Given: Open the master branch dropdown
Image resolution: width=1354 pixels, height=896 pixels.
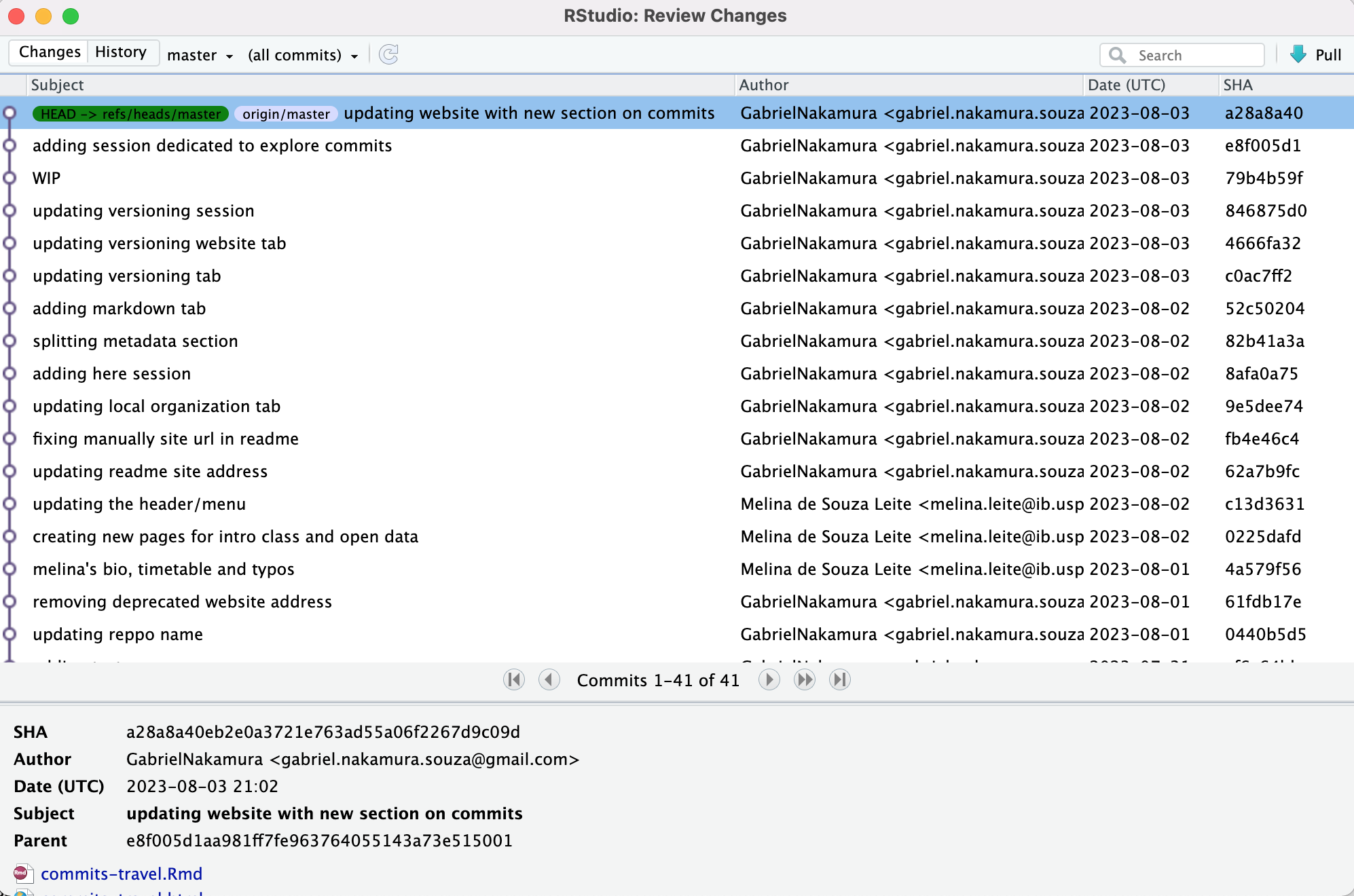Looking at the screenshot, I should point(200,55).
